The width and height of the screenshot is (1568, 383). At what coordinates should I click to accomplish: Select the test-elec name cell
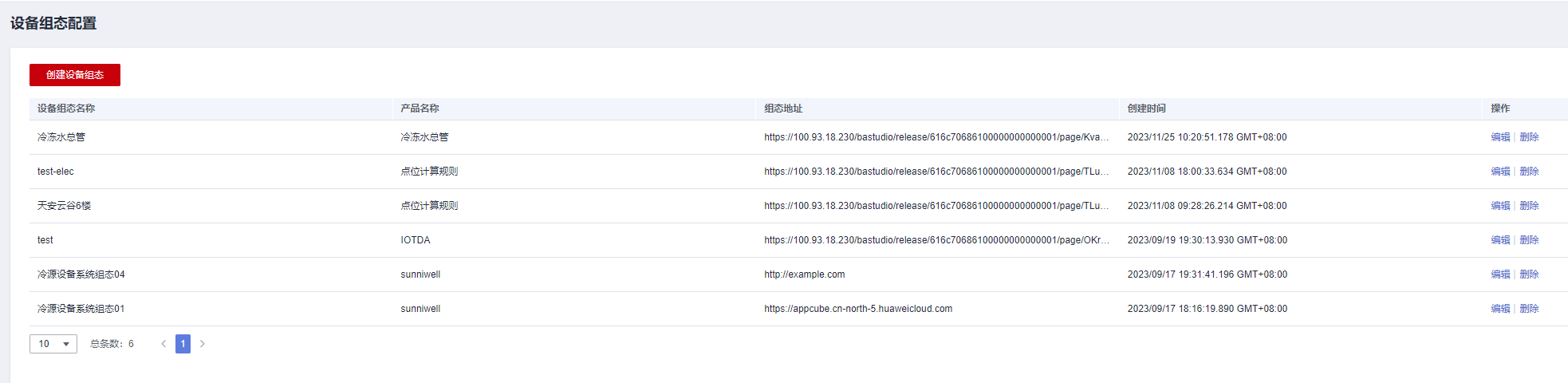click(56, 172)
